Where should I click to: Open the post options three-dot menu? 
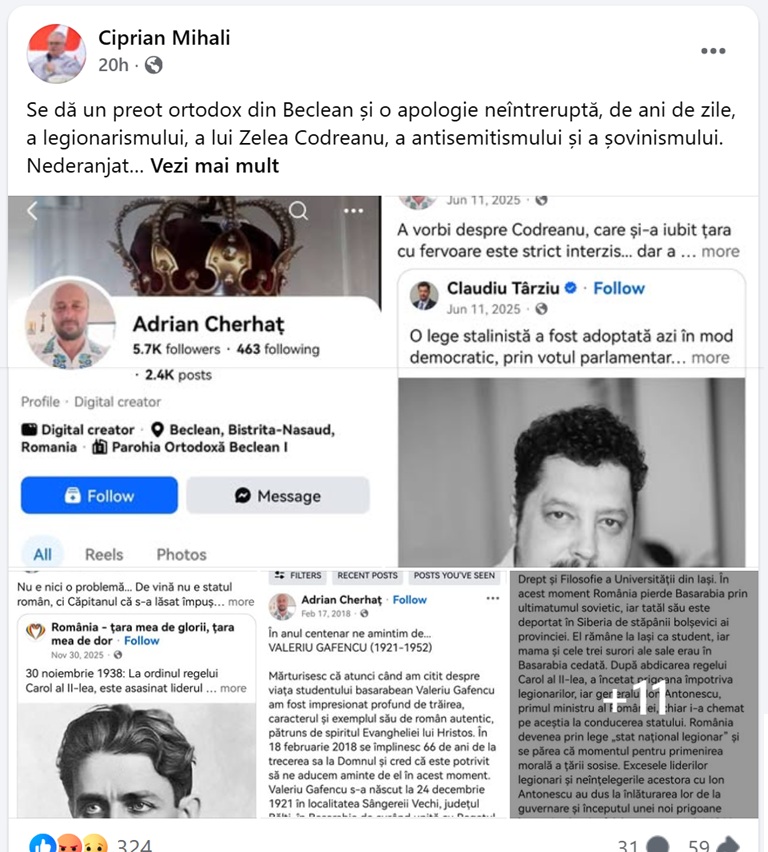pos(713,51)
